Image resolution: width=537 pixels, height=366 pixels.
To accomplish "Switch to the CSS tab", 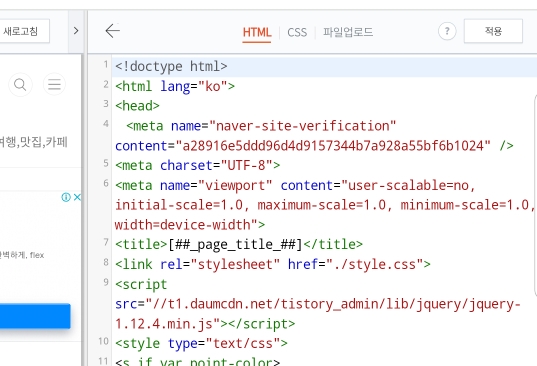I will coord(297,33).
